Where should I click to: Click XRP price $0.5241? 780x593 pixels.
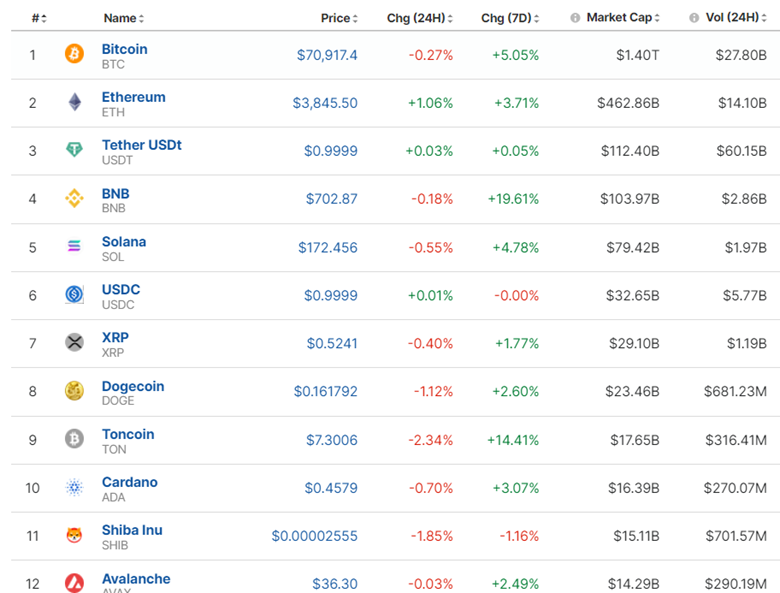(x=332, y=344)
